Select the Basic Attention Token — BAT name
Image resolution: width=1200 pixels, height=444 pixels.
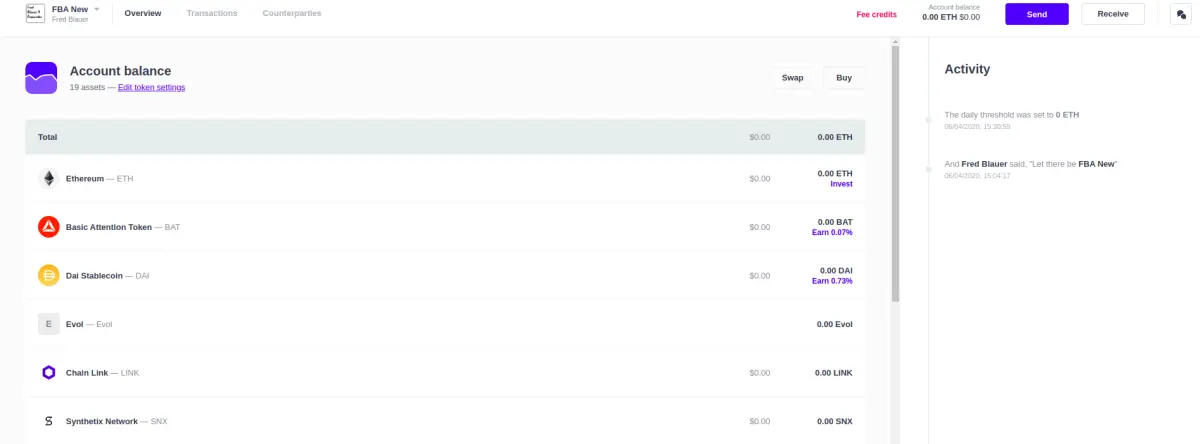[123, 227]
